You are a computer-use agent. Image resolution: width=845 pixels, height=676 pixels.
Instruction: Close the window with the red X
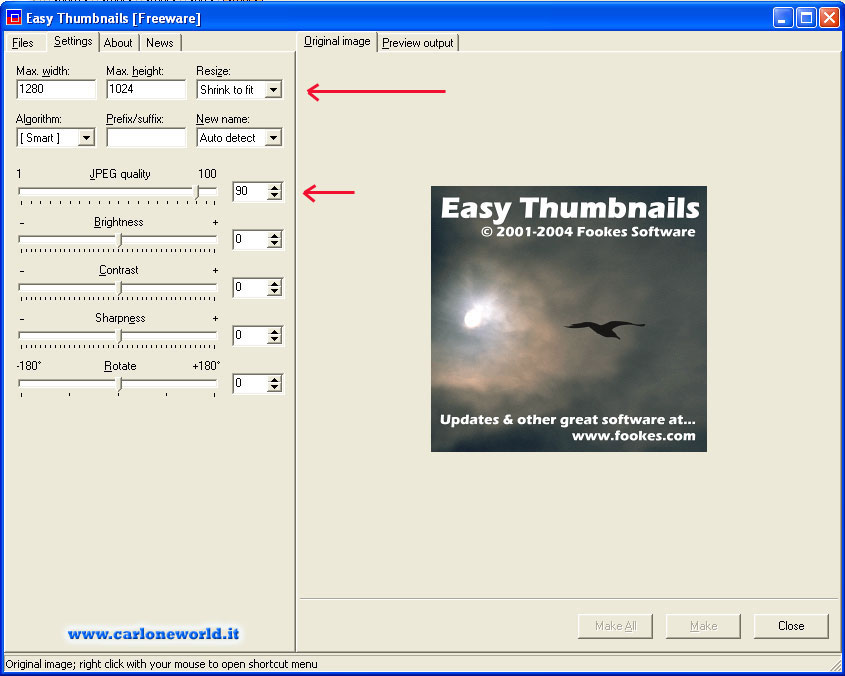coord(829,18)
